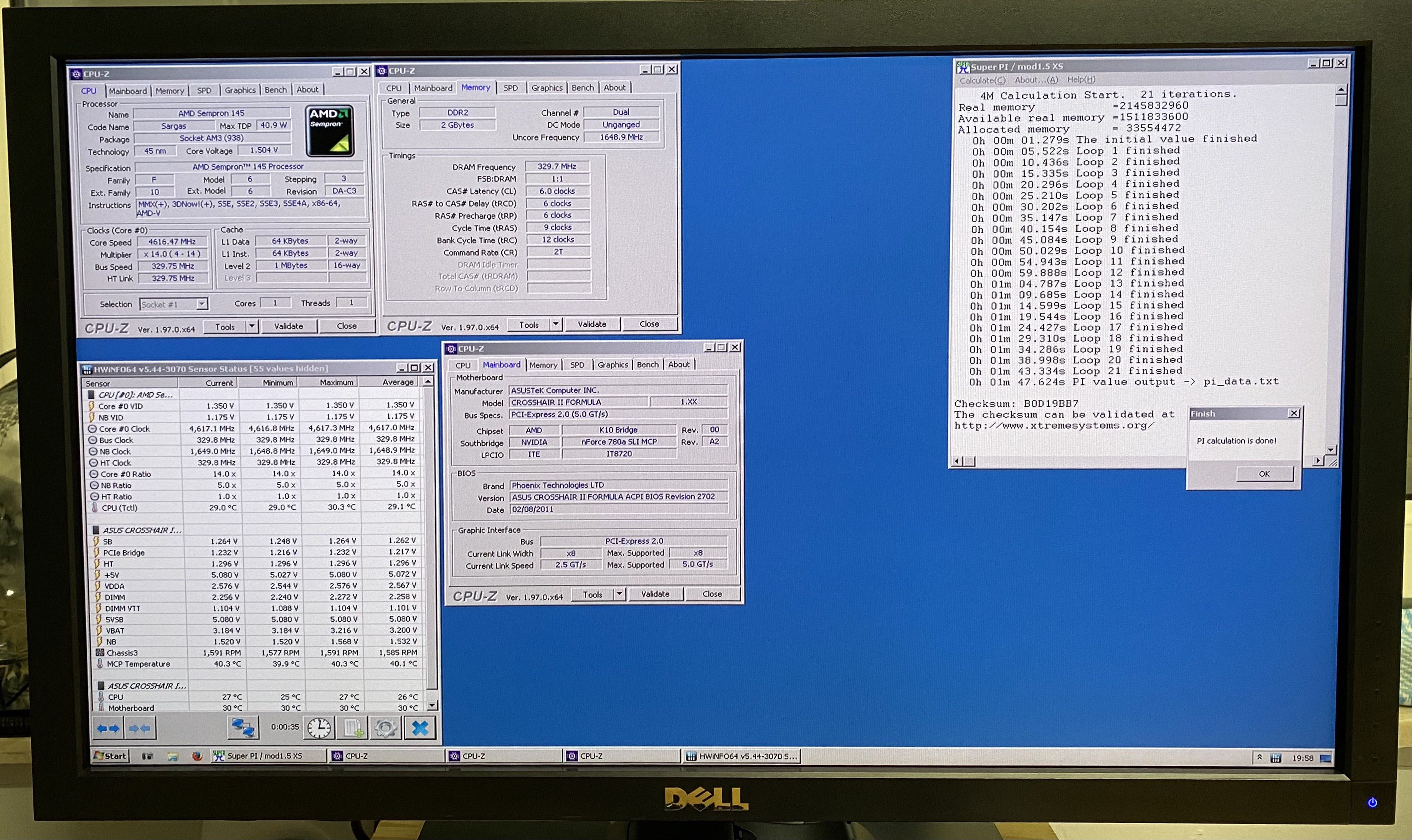
Task: Click the Core Speed 4616.47 MHz value
Action: point(172,242)
